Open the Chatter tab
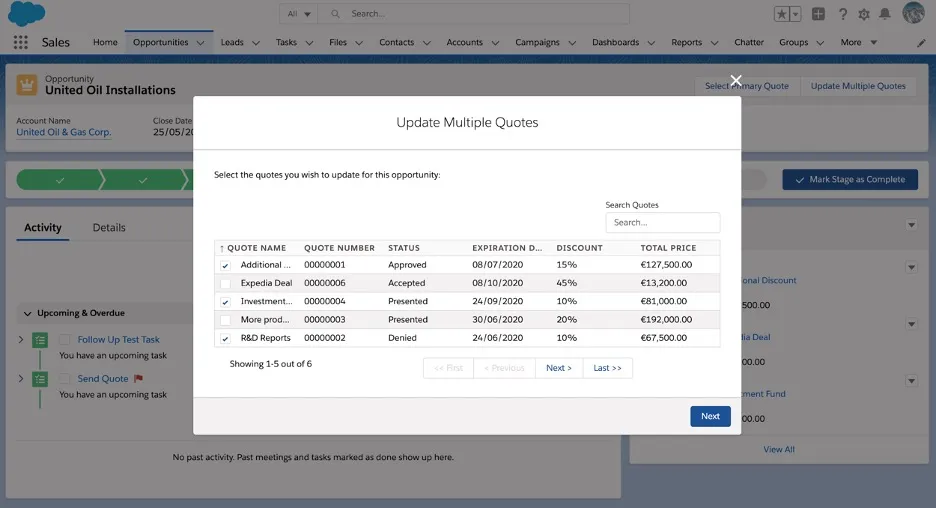Viewport: 936px width, 508px height. (x=749, y=42)
